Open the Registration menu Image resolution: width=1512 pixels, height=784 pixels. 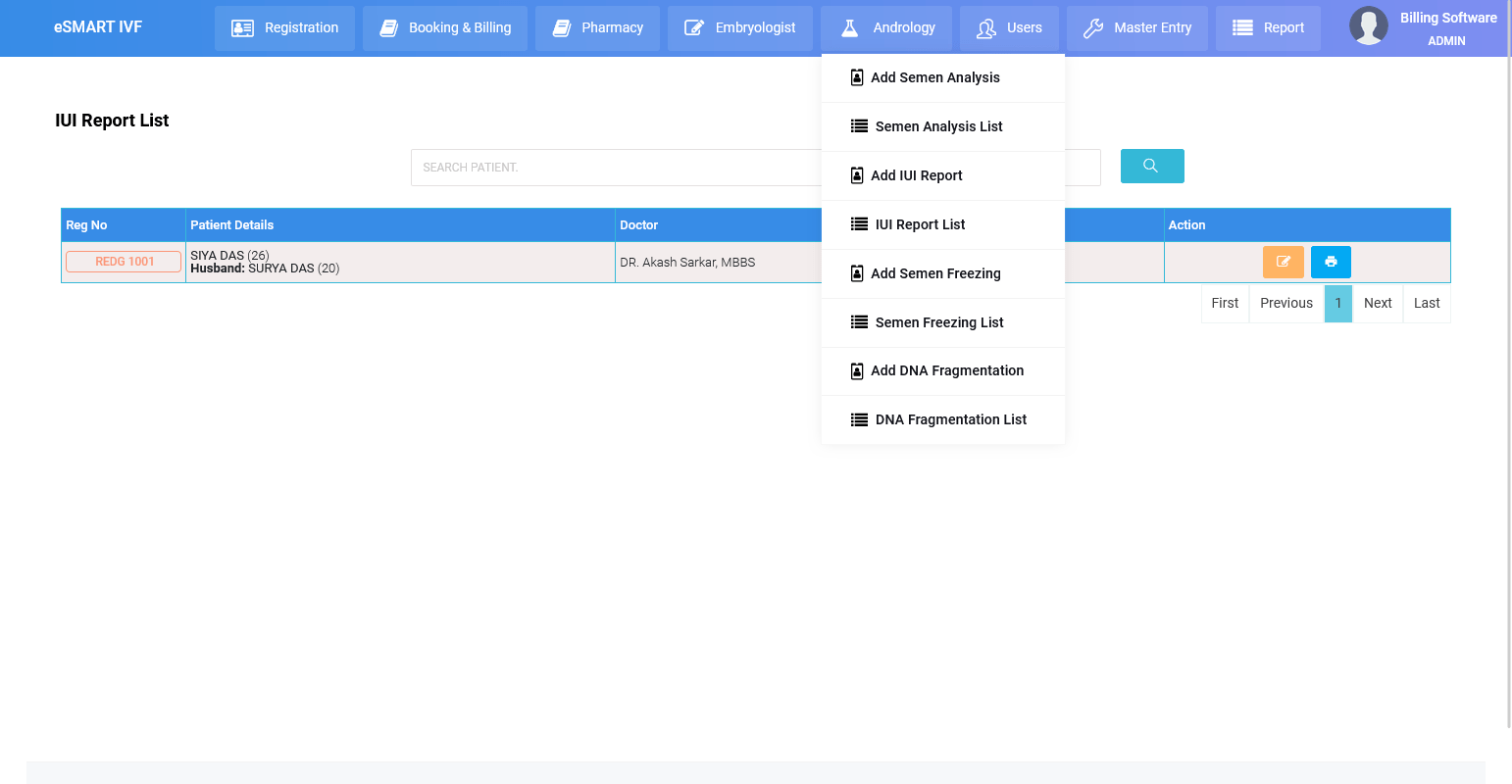pos(284,27)
